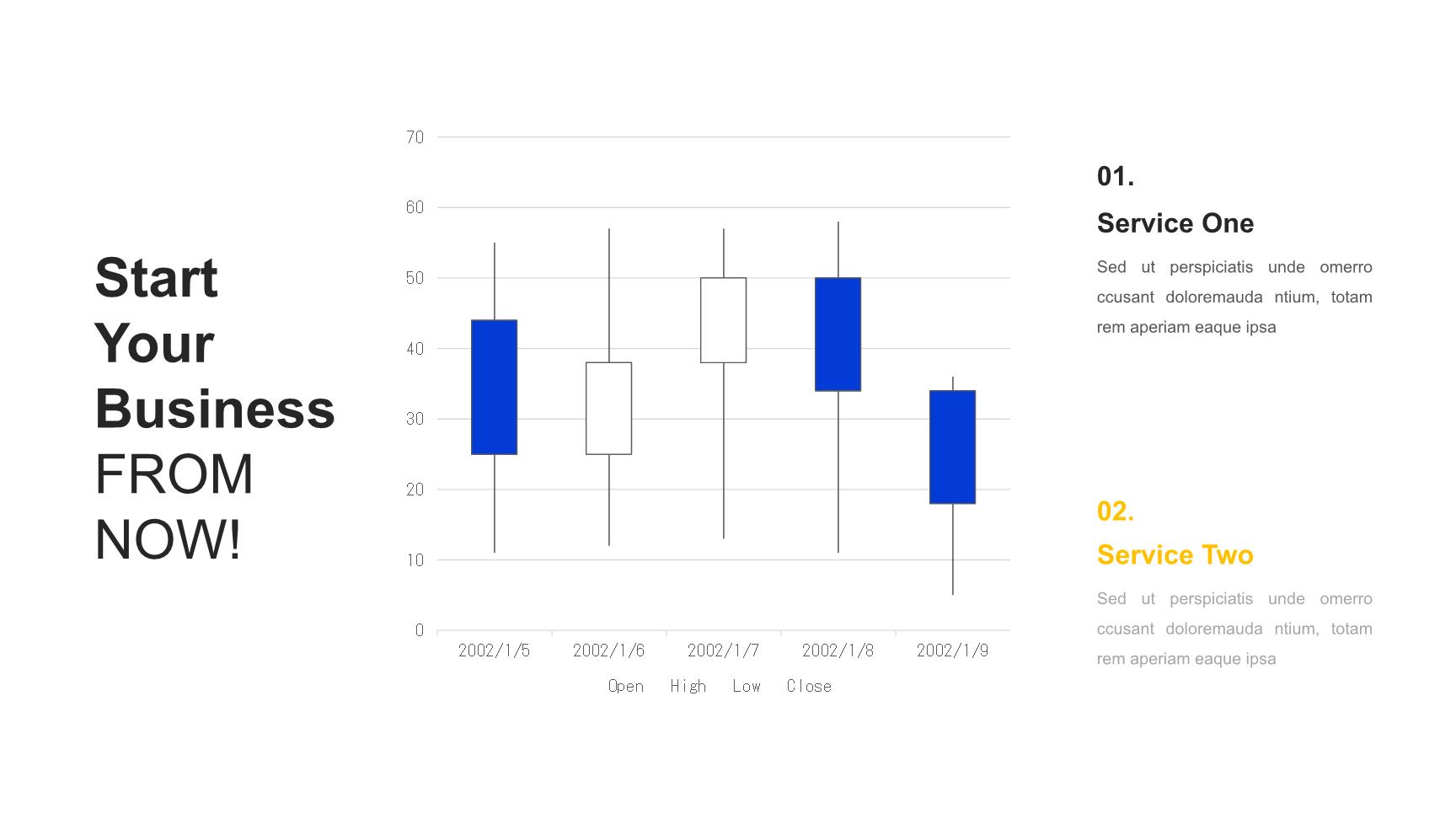Select the 2002/1/5 blue candlestick bar
Image resolution: width=1456 pixels, height=819 pixels.
(494, 387)
